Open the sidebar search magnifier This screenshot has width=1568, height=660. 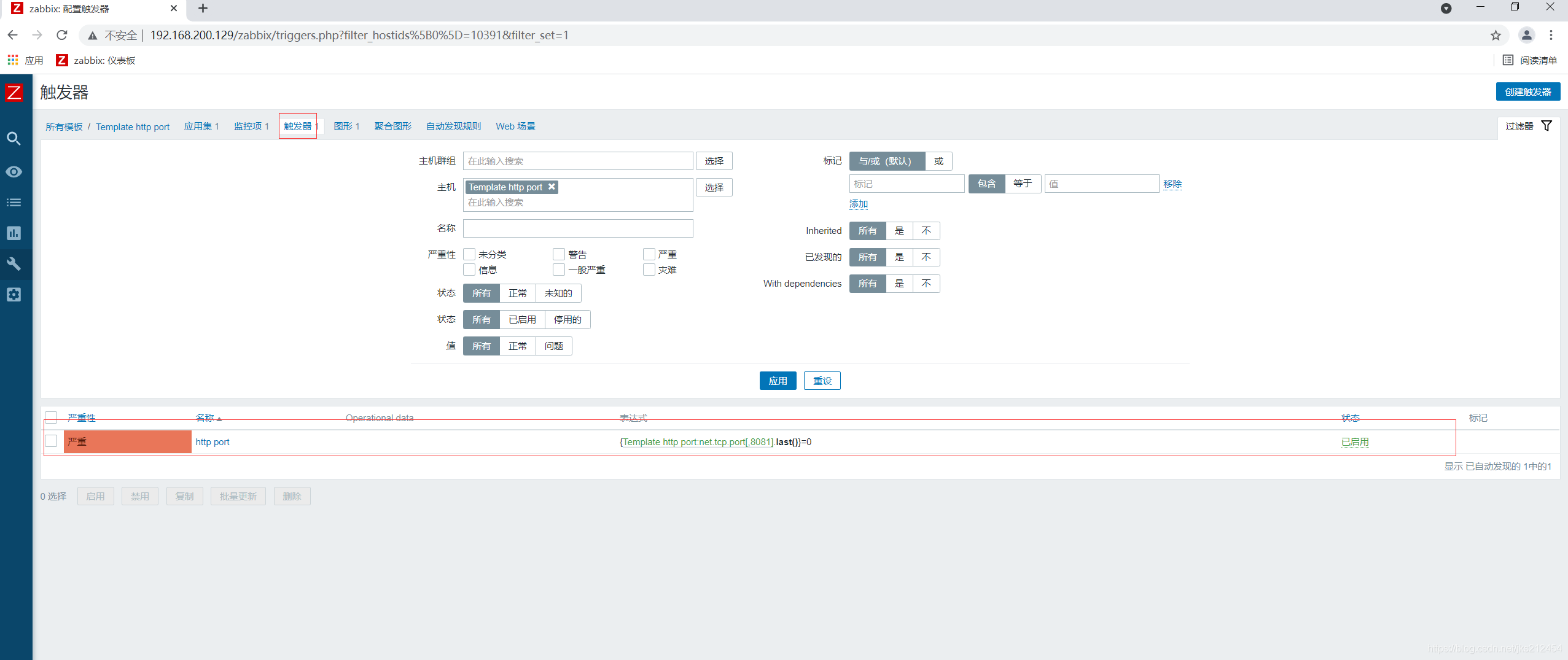click(14, 139)
